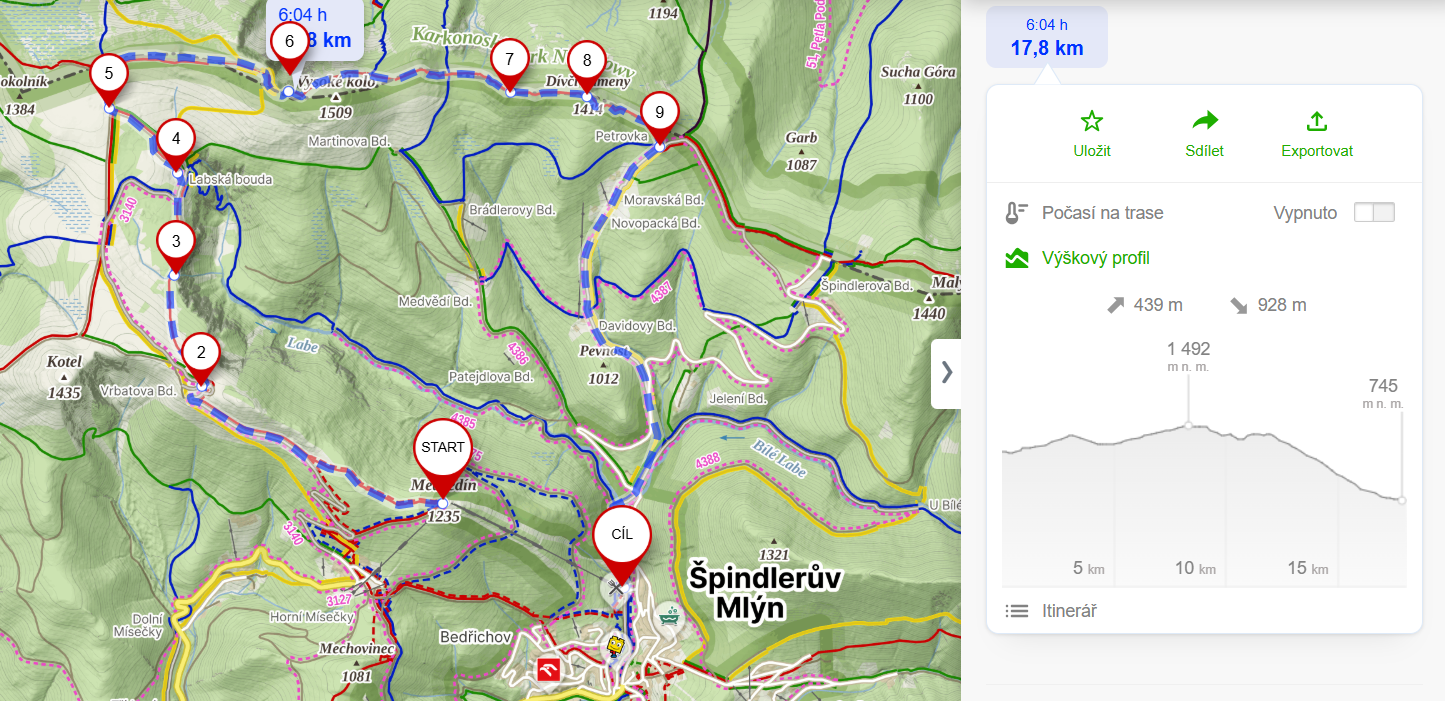This screenshot has width=1445, height=701.
Task: Click the CÍL finish marker pin
Action: (621, 536)
